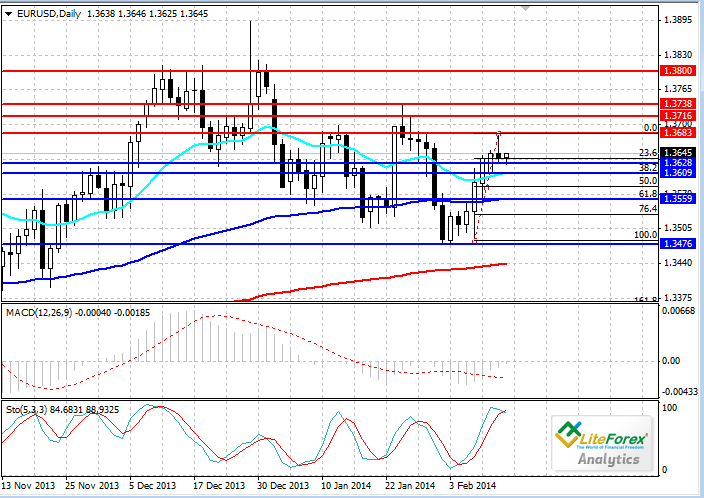Image resolution: width=704 pixels, height=498 pixels.
Task: Click the 17 Dec 2013 date label
Action: click(219, 486)
